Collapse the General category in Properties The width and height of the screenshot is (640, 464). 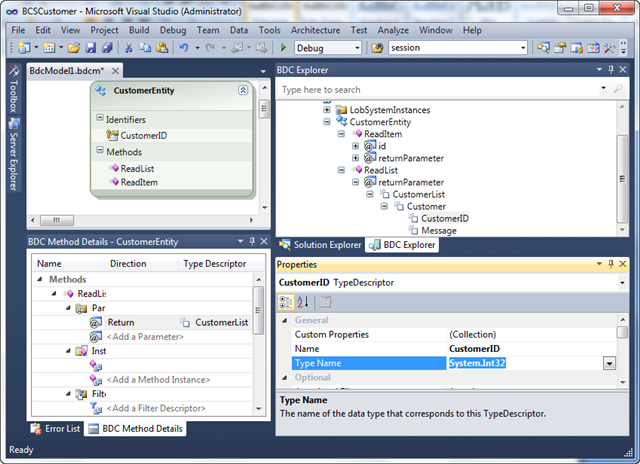click(284, 320)
